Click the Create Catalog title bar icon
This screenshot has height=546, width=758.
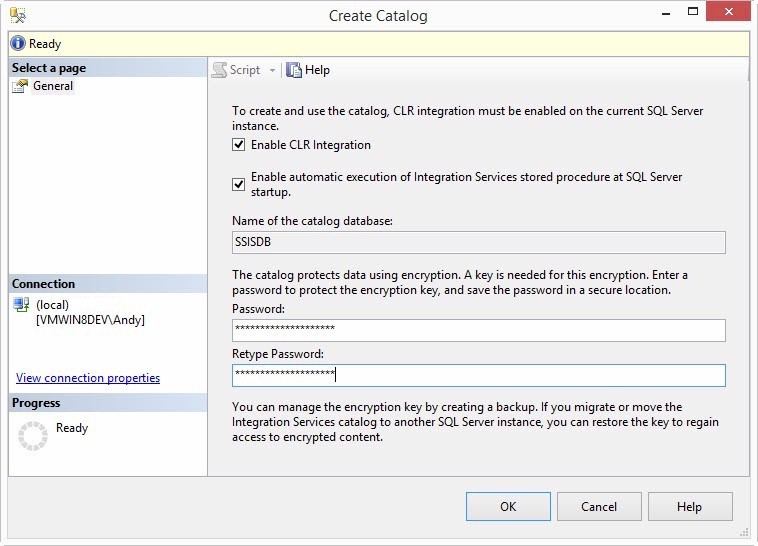coord(18,15)
